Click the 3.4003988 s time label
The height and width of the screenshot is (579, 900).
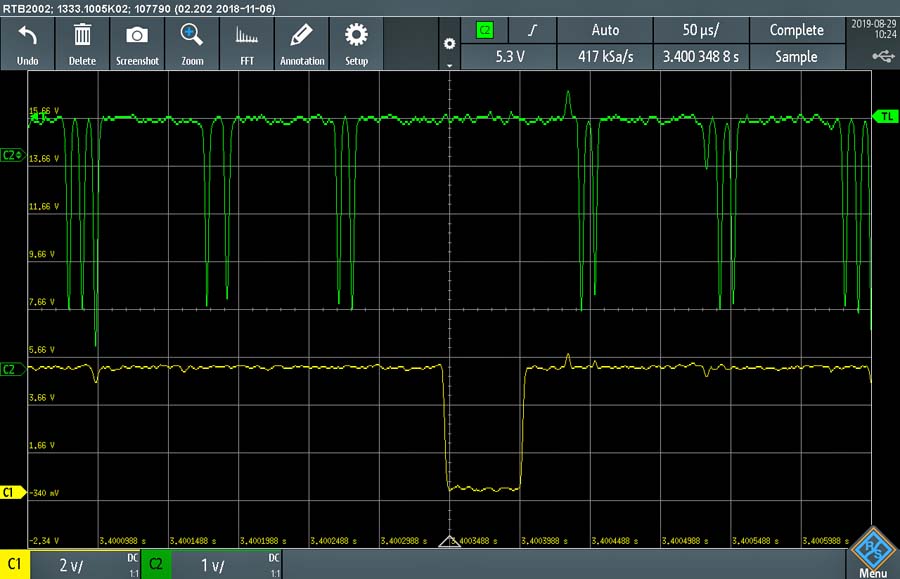pyautogui.click(x=544, y=541)
